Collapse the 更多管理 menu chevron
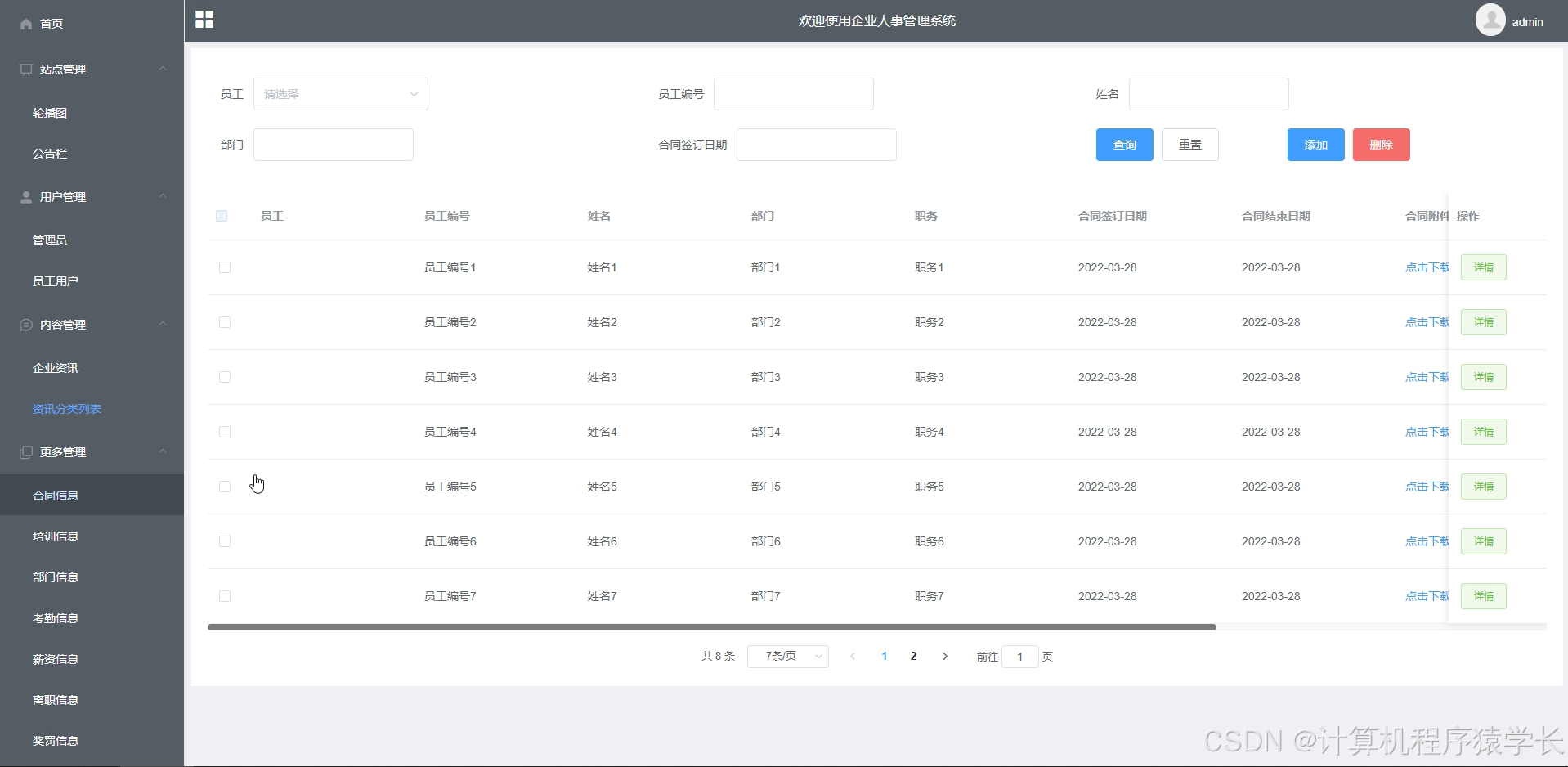The height and width of the screenshot is (767, 1568). coord(163,451)
